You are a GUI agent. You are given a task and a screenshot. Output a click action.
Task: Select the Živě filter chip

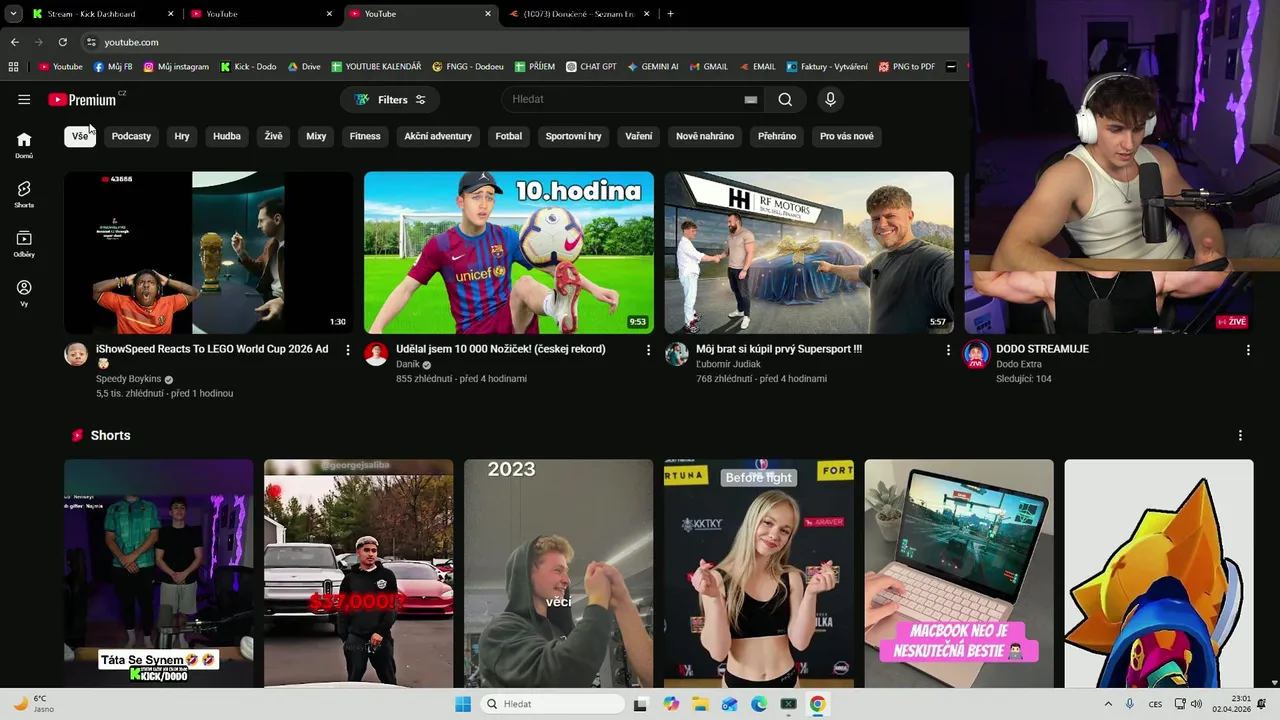click(273, 136)
